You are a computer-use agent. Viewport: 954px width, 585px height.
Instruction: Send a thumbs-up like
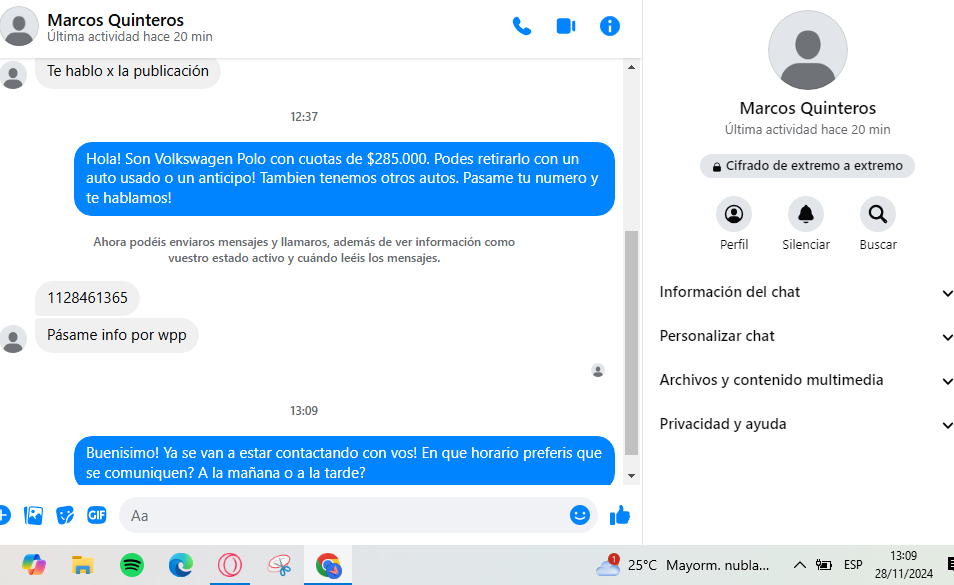(x=620, y=515)
